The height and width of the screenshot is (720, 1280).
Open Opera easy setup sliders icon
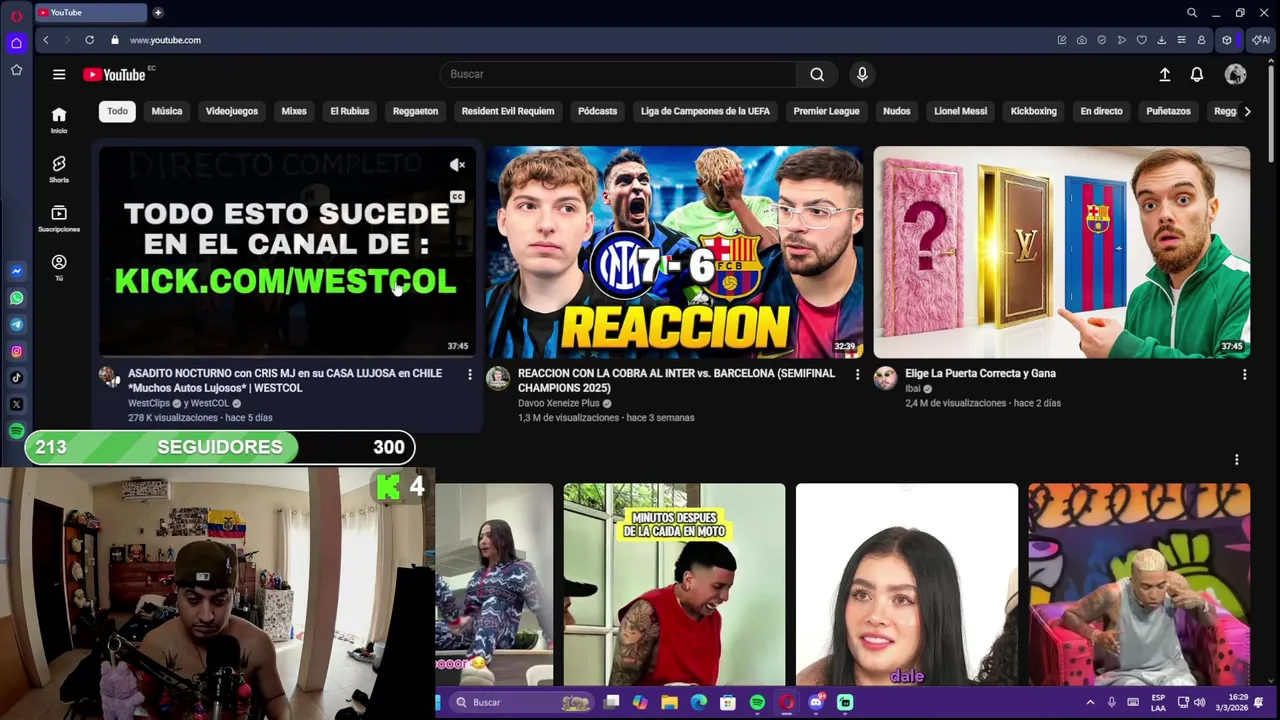(1181, 40)
